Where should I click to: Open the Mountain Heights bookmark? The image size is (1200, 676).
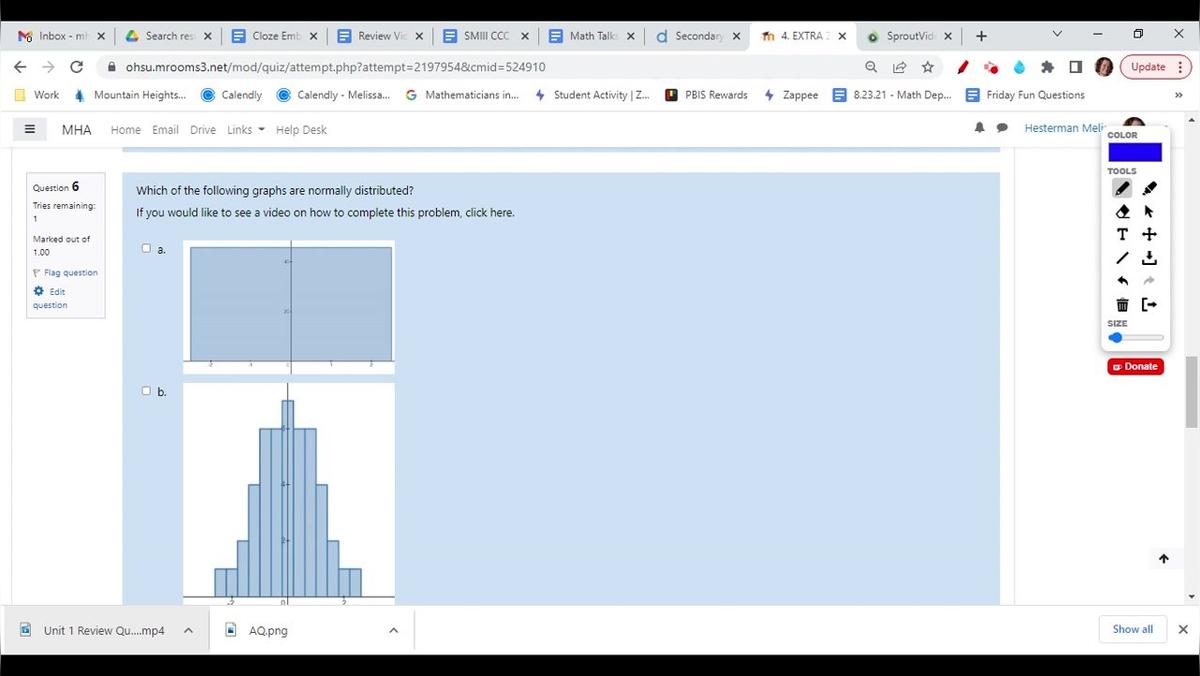click(130, 95)
